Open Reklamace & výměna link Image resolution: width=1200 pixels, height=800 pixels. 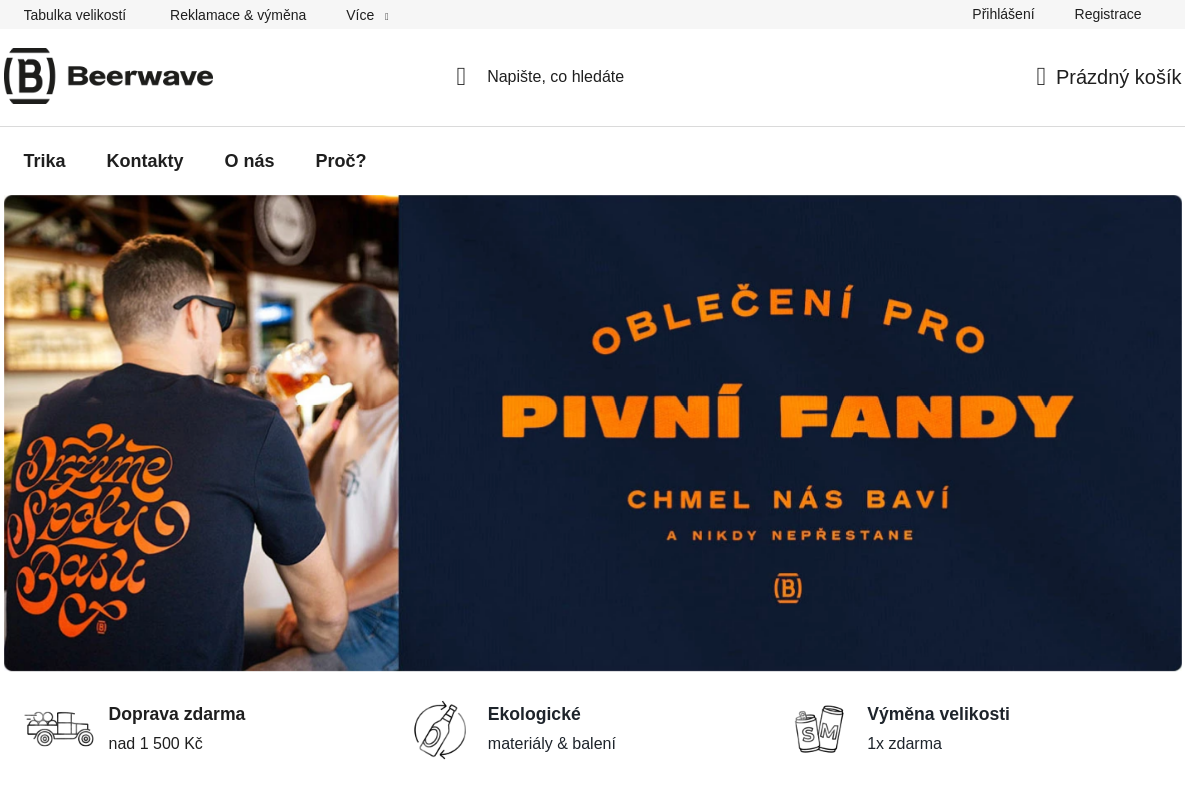(238, 15)
